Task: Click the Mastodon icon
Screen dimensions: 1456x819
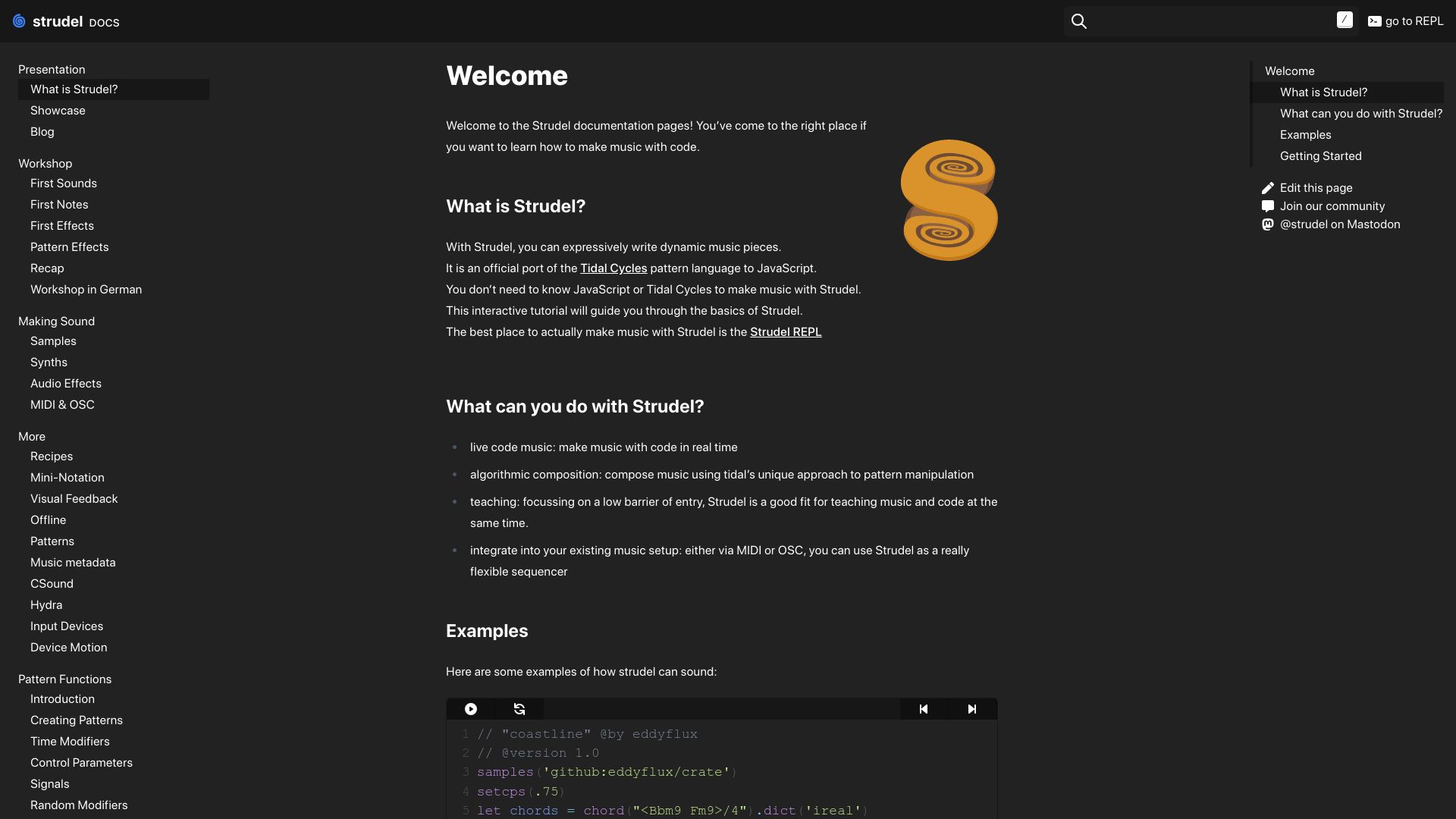Action: pyautogui.click(x=1268, y=224)
